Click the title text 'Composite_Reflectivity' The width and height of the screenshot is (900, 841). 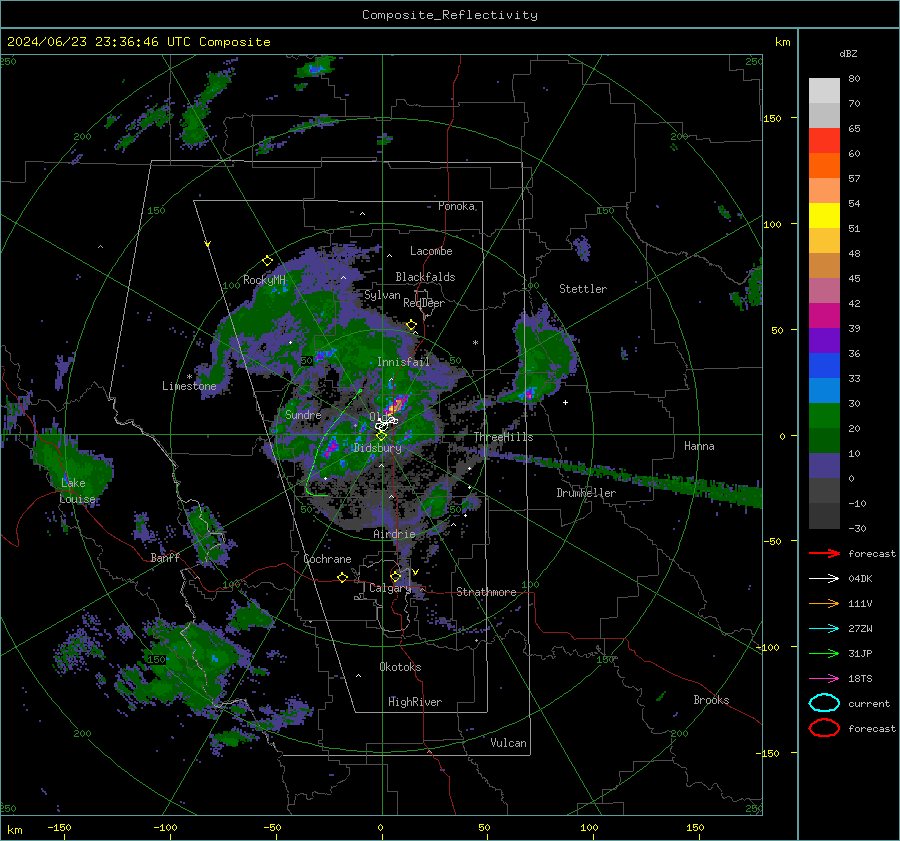click(449, 15)
